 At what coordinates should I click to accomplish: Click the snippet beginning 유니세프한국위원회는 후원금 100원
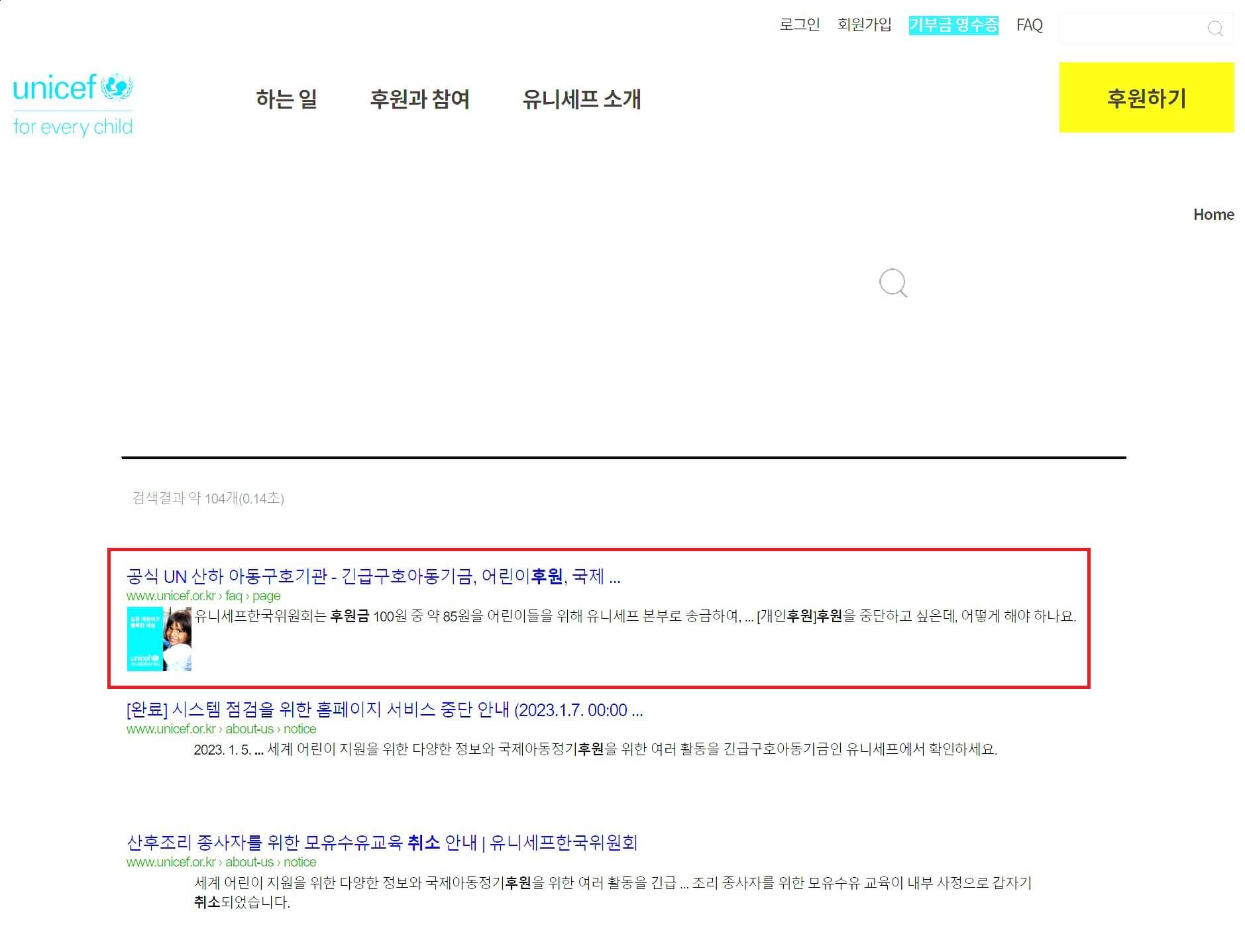[635, 616]
